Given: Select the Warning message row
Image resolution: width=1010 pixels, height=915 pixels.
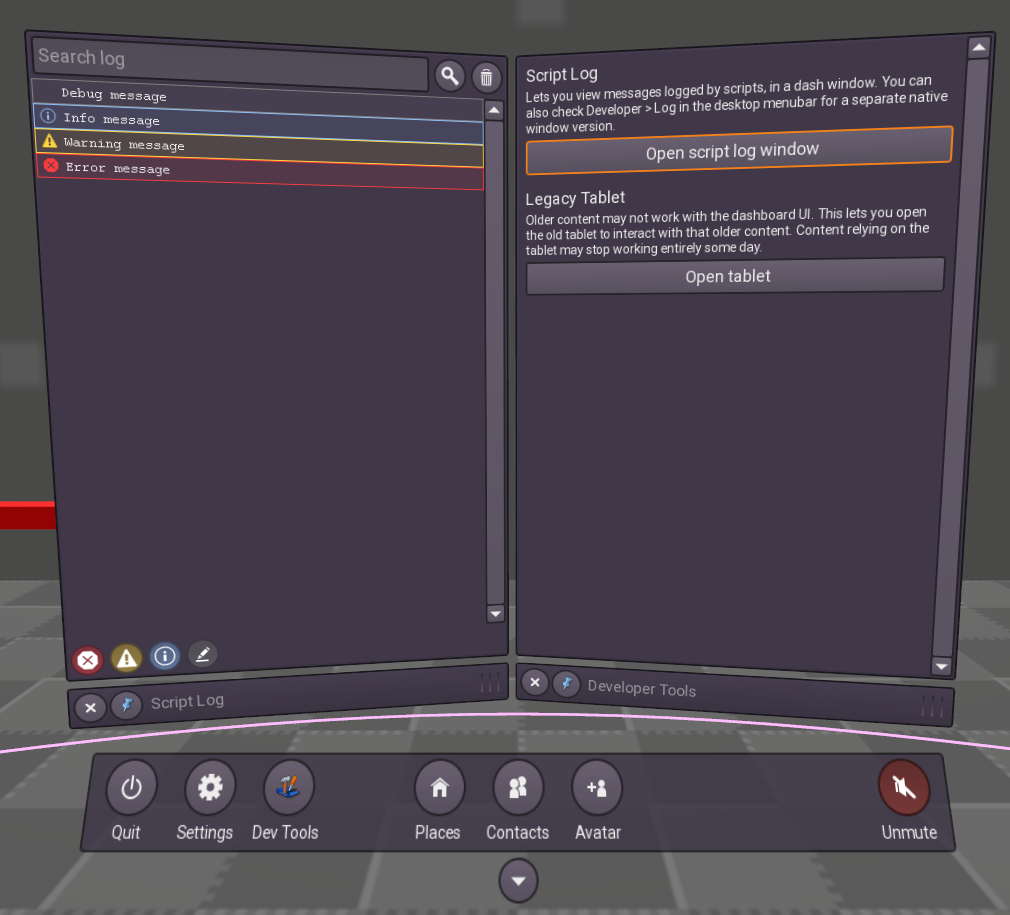Looking at the screenshot, I should click(260, 146).
